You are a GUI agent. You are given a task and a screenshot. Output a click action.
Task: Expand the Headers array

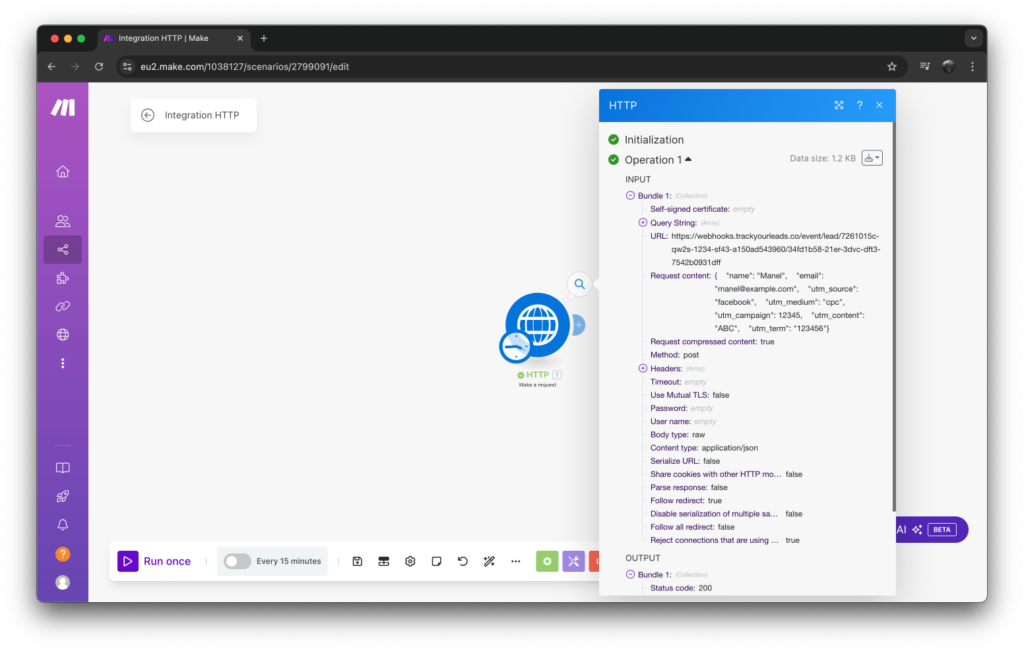point(643,368)
